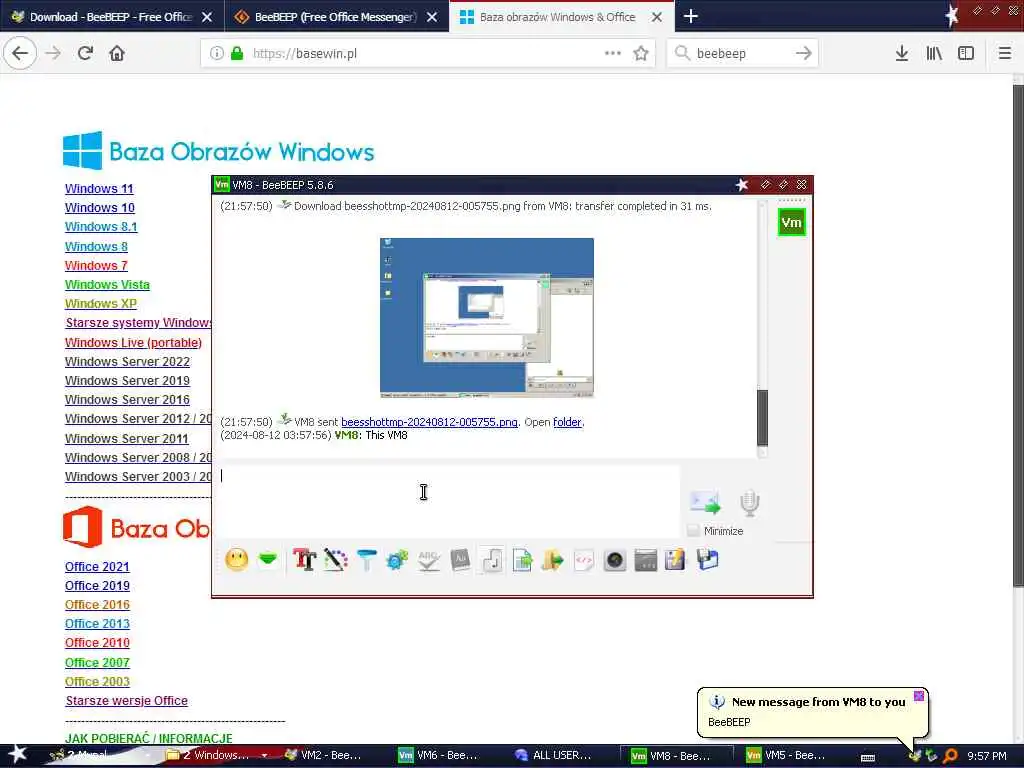
Task: Click the gray dictionary completer icon
Action: coord(460,560)
